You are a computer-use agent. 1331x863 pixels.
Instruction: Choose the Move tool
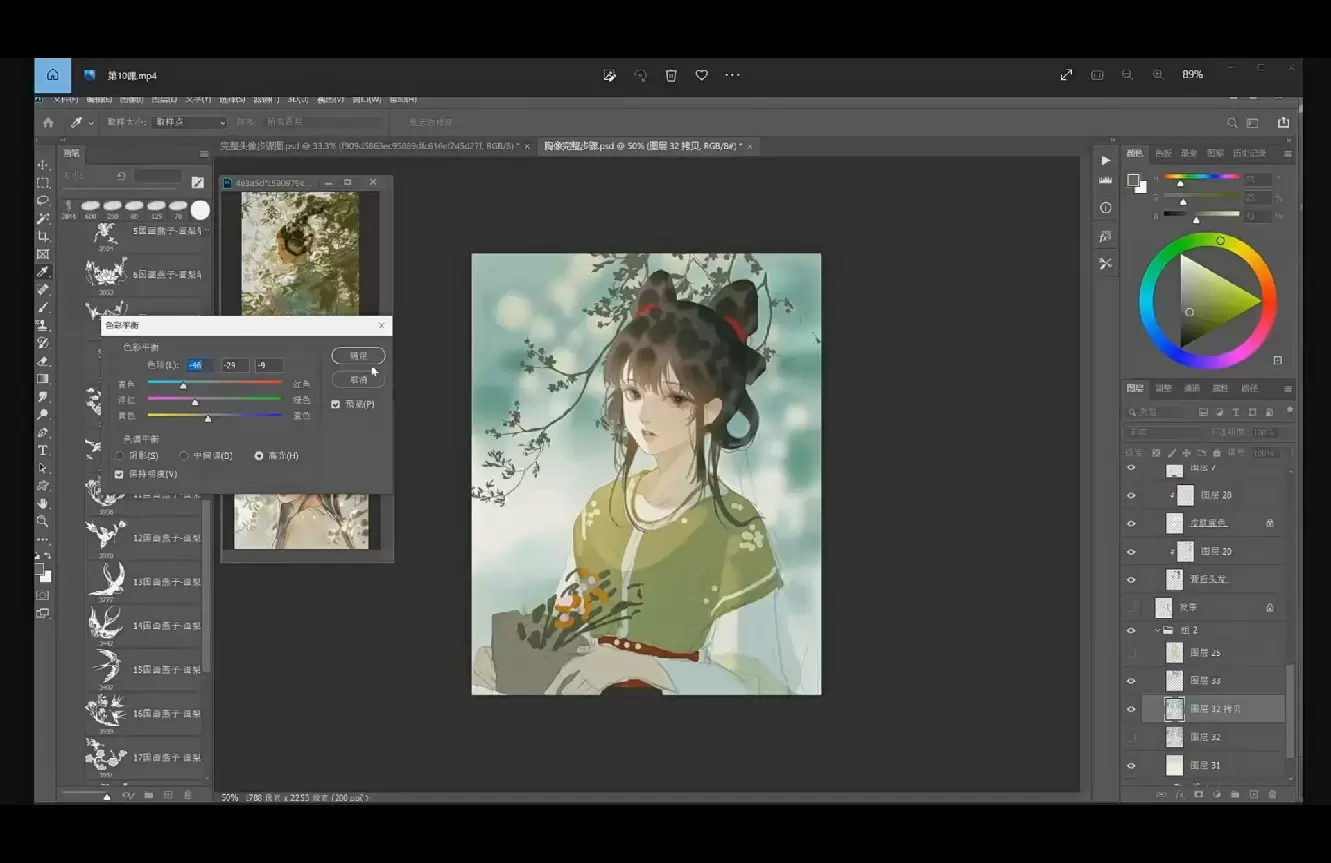pyautogui.click(x=43, y=165)
